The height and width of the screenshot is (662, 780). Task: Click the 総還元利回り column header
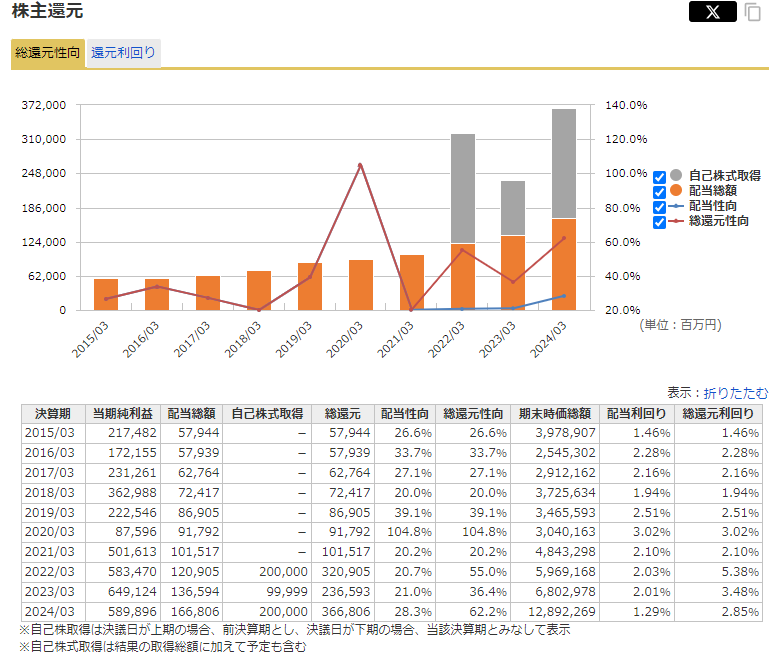719,414
